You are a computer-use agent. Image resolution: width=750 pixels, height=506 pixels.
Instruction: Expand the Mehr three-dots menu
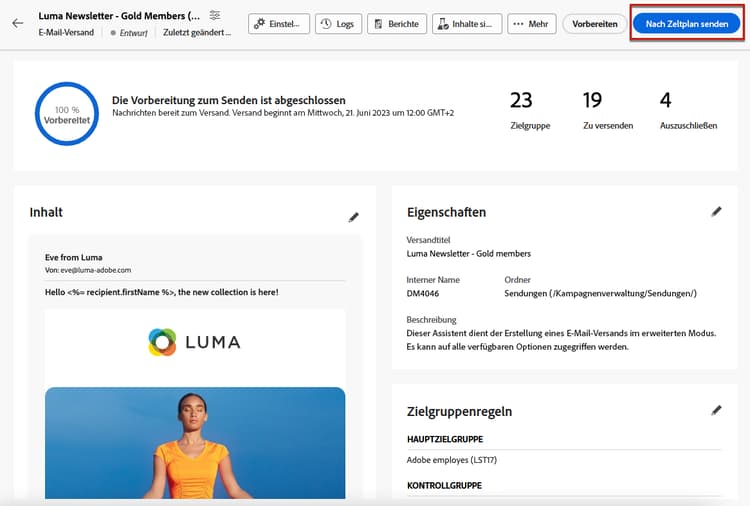531,24
